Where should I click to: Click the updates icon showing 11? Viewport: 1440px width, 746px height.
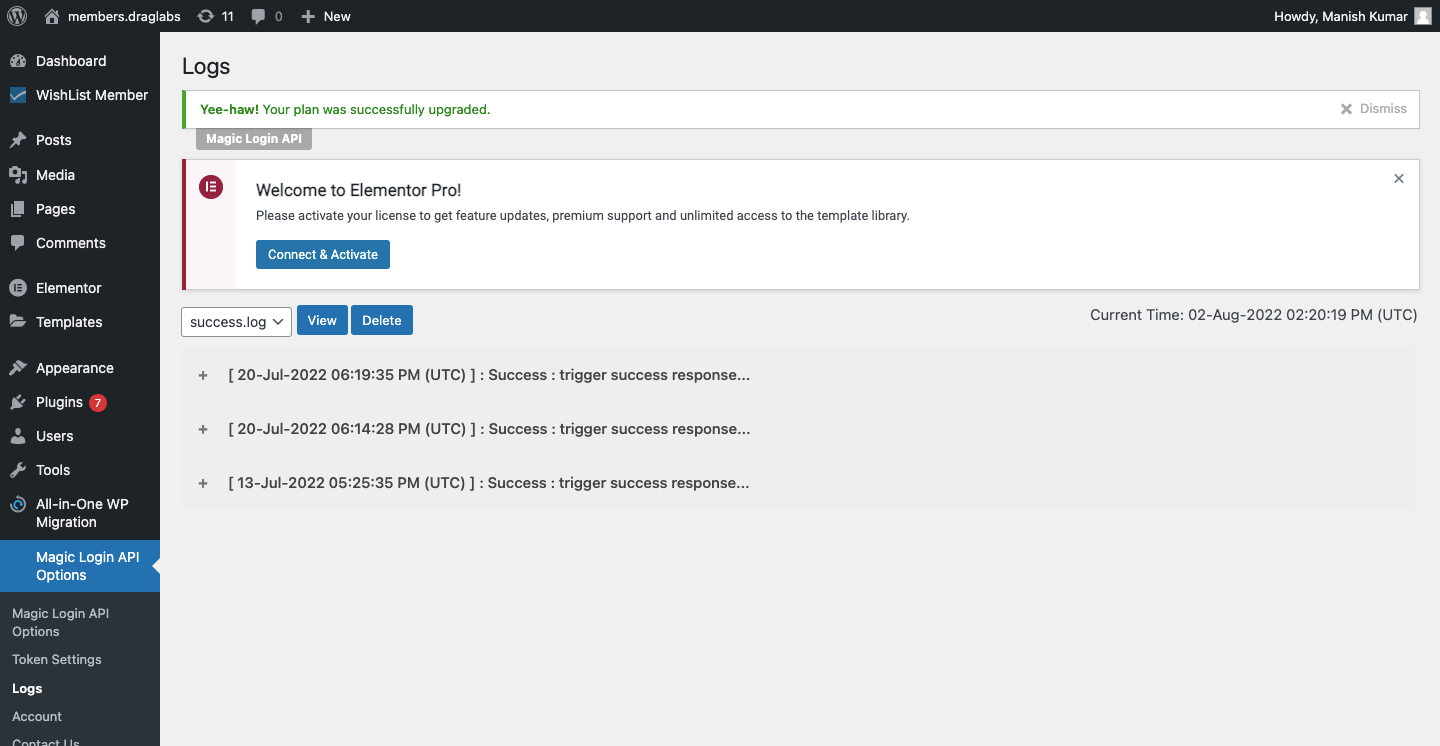(206, 16)
